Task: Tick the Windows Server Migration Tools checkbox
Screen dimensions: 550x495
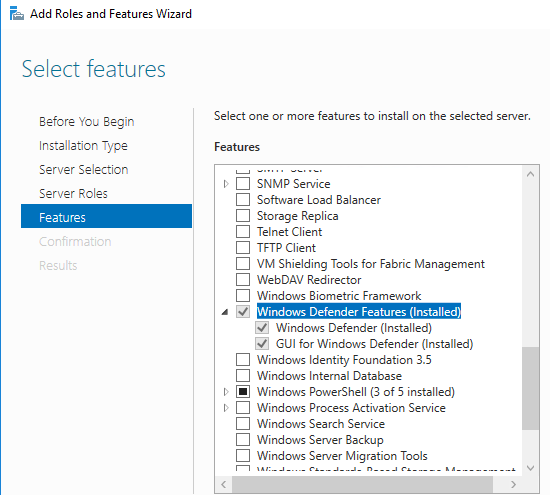Action: tap(243, 455)
